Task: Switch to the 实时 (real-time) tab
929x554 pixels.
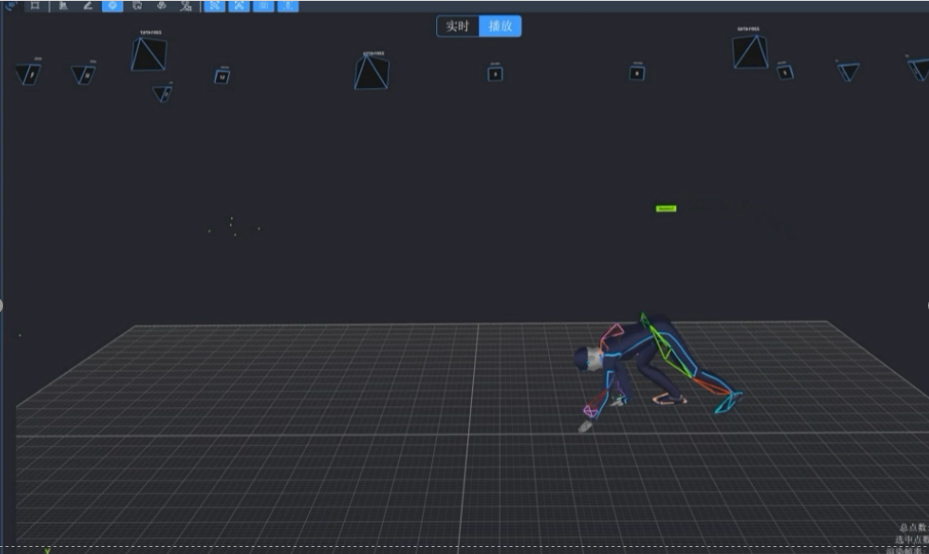Action: point(458,26)
